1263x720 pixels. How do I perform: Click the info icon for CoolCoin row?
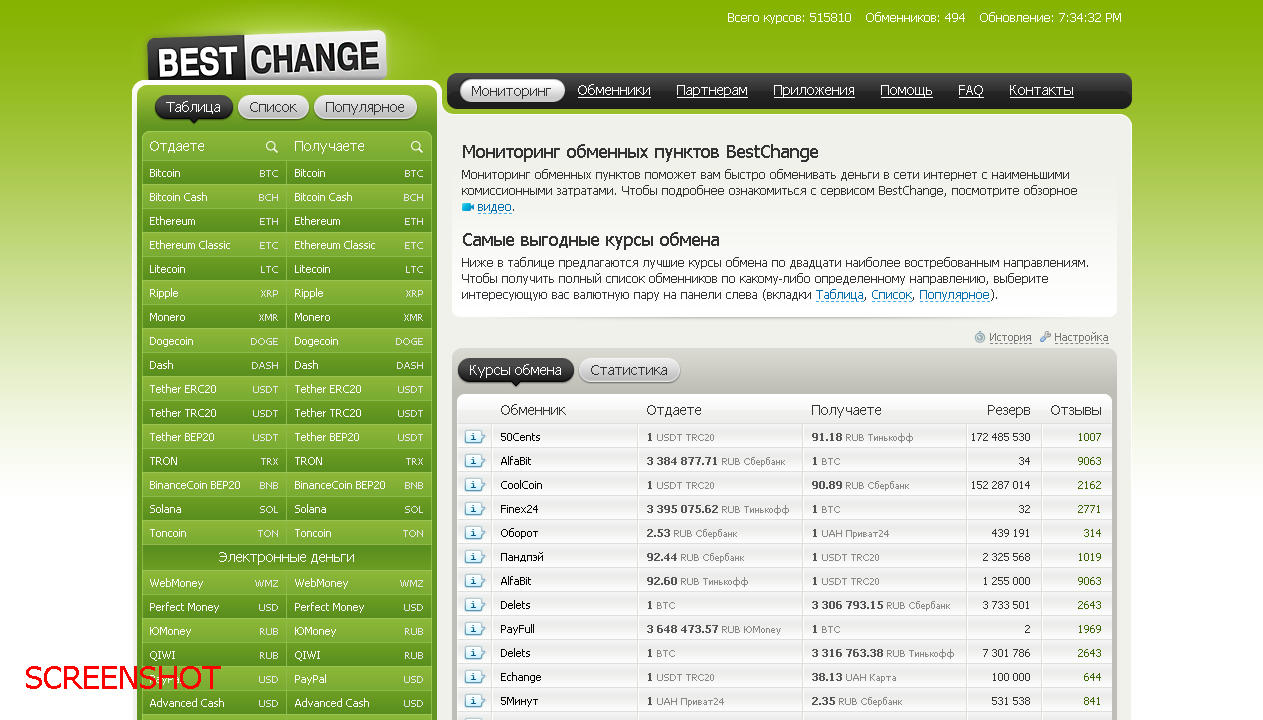tap(475, 485)
